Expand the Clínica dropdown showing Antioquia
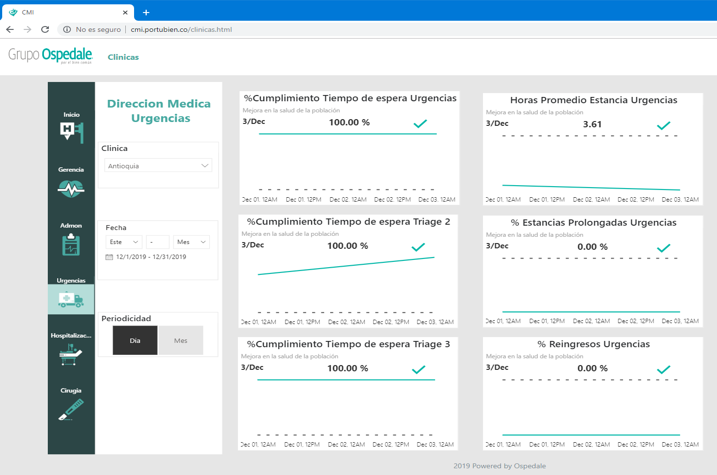The width and height of the screenshot is (717, 475). tap(158, 166)
